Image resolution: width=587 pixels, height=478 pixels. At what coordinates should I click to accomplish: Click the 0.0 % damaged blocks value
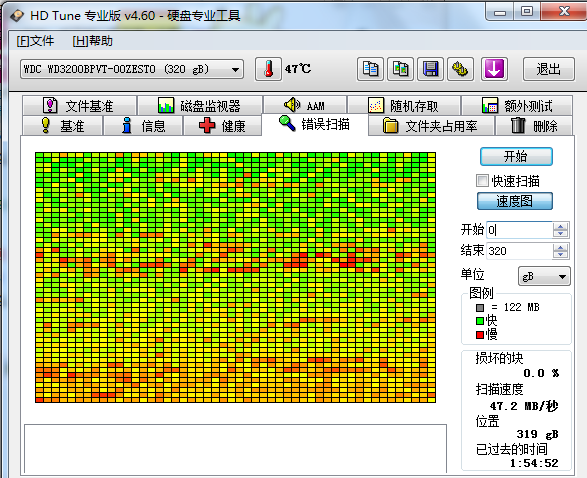point(541,373)
